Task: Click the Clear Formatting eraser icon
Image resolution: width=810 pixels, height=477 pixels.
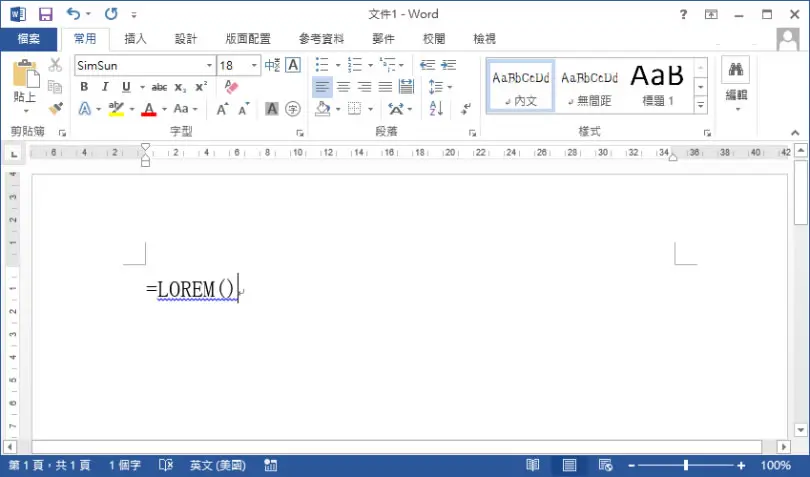Action: 231,86
